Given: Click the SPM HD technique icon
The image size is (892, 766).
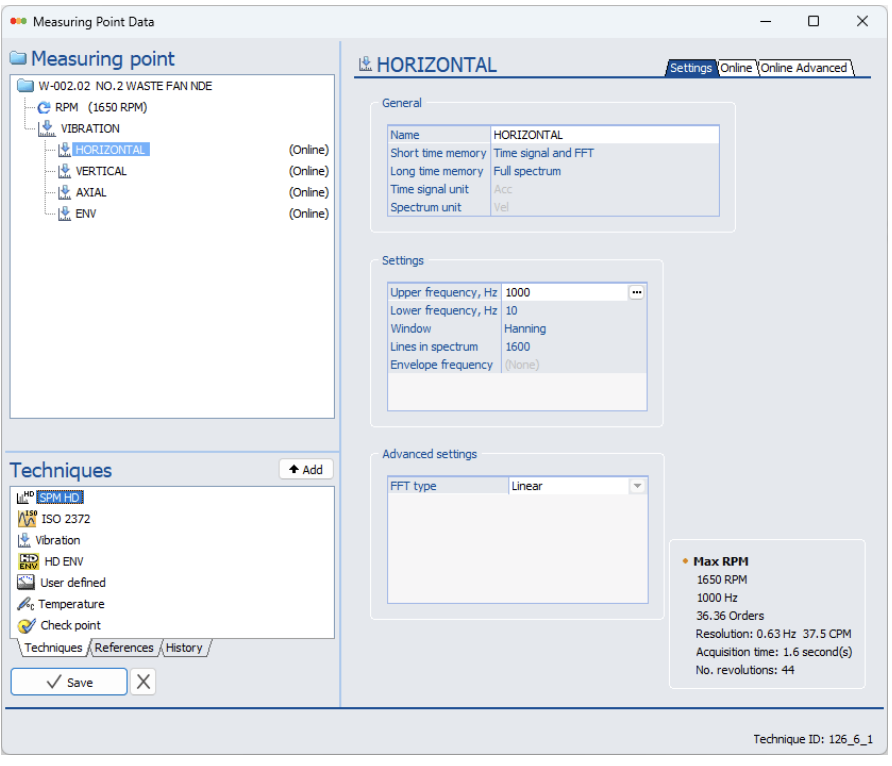Looking at the screenshot, I should pyautogui.click(x=26, y=497).
